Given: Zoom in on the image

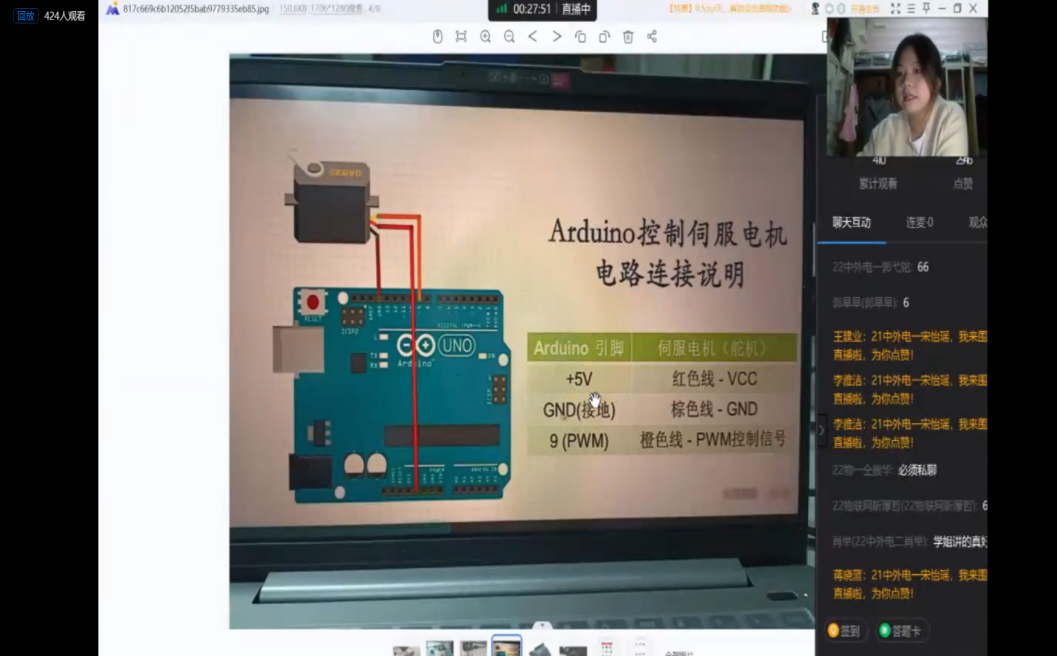Looking at the screenshot, I should [485, 36].
